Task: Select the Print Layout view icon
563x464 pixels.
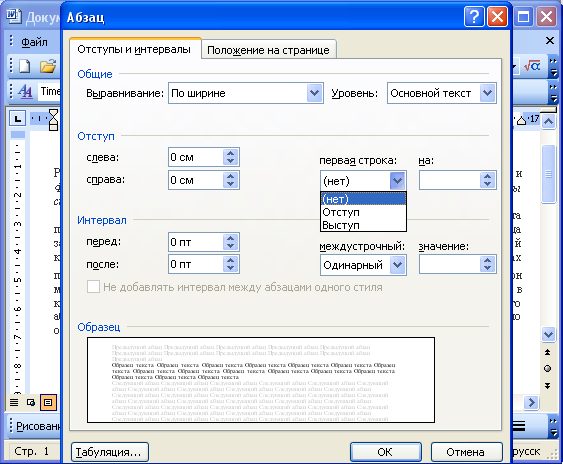Action: pos(48,403)
